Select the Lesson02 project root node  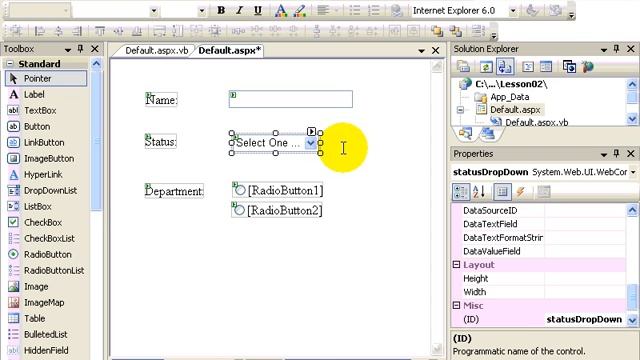(x=511, y=84)
